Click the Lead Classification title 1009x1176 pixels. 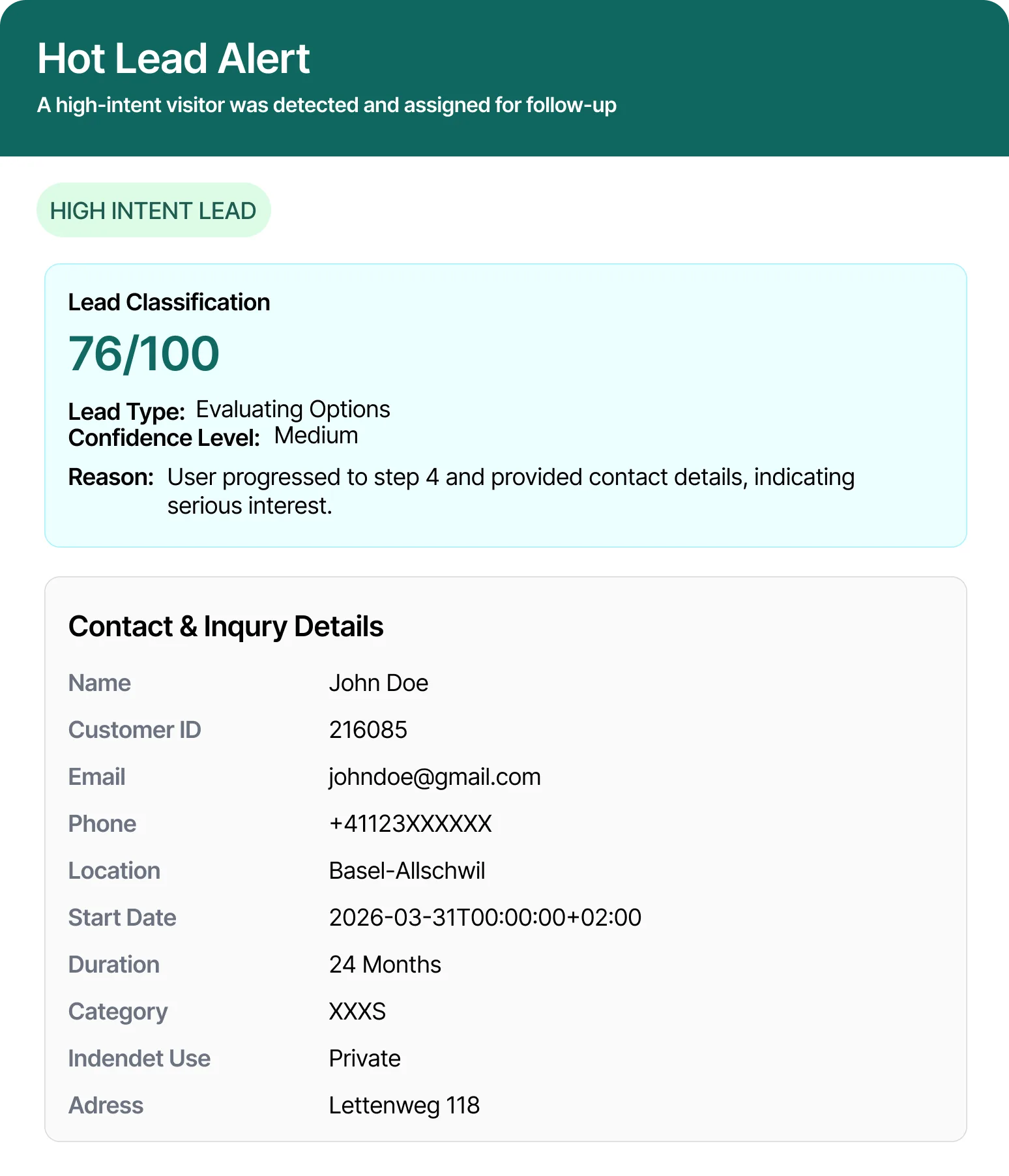coord(169,302)
